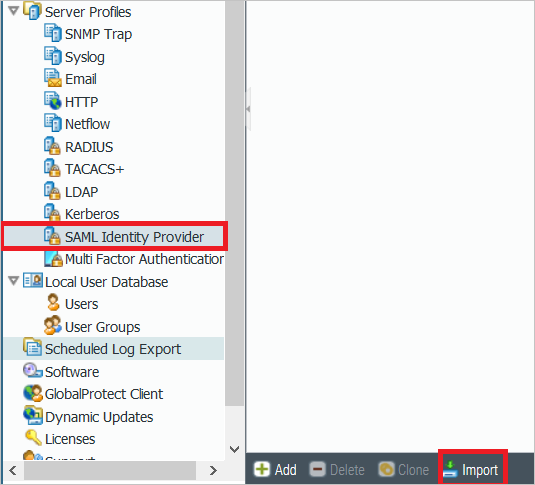Click the Server Profiles folder icon
535x485 pixels.
pyautogui.click(x=32, y=11)
